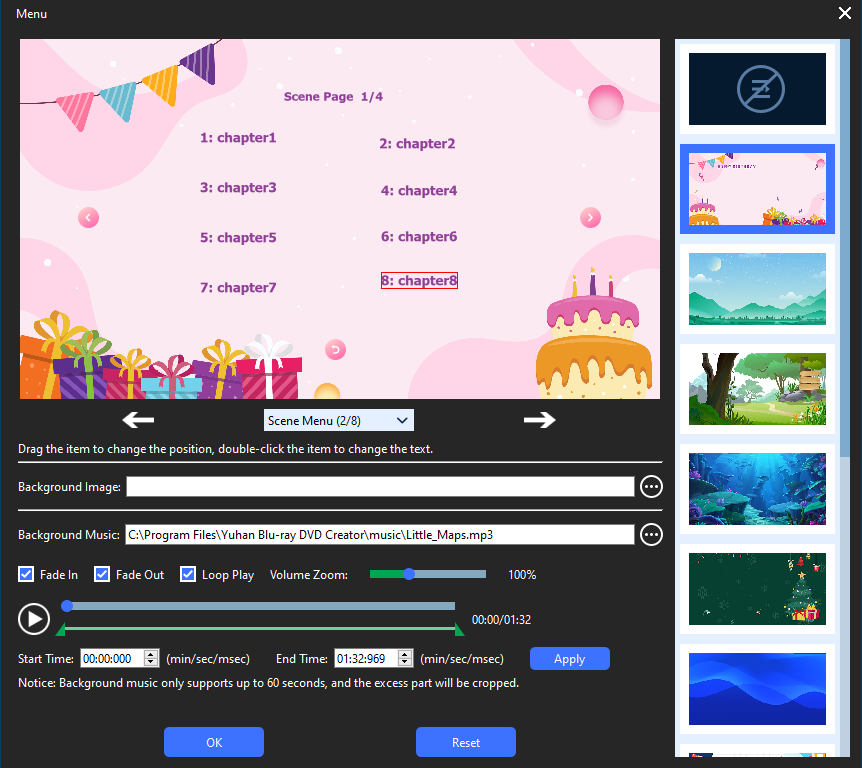Select the no-menu template thumbnail
The image size is (862, 768).
click(757, 90)
